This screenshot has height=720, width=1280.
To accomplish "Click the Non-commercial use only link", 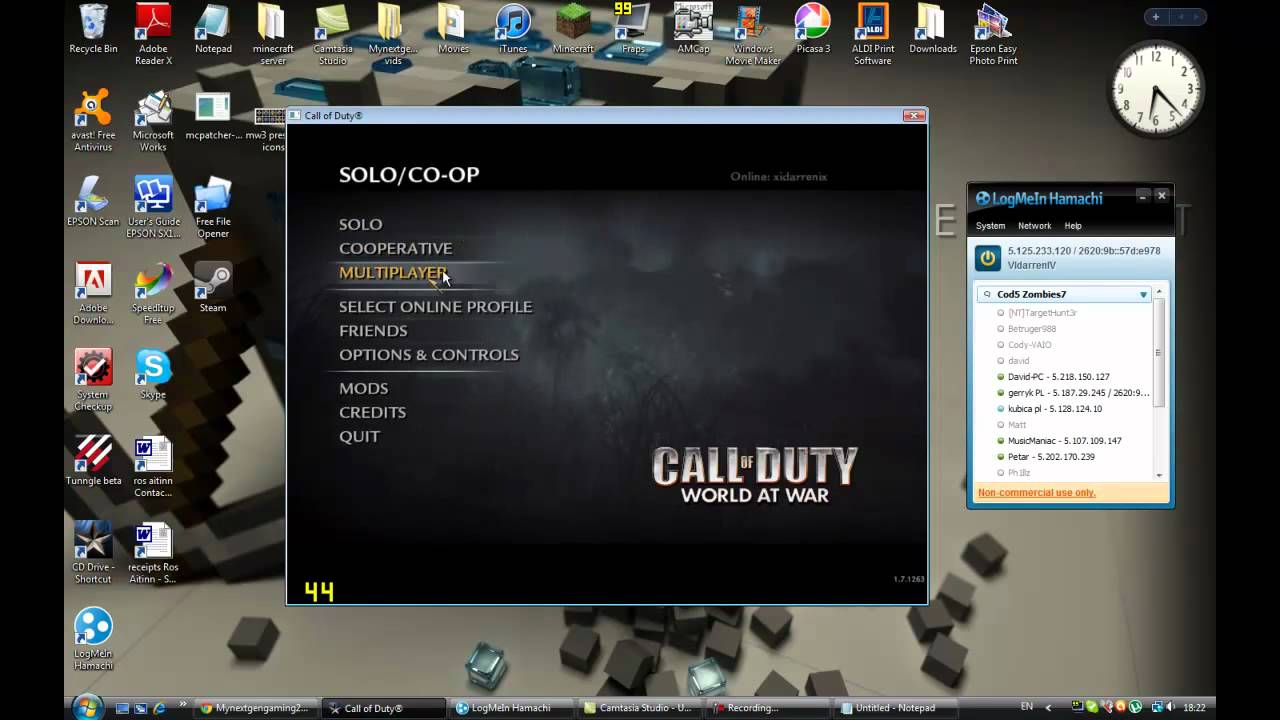I will pos(1037,493).
